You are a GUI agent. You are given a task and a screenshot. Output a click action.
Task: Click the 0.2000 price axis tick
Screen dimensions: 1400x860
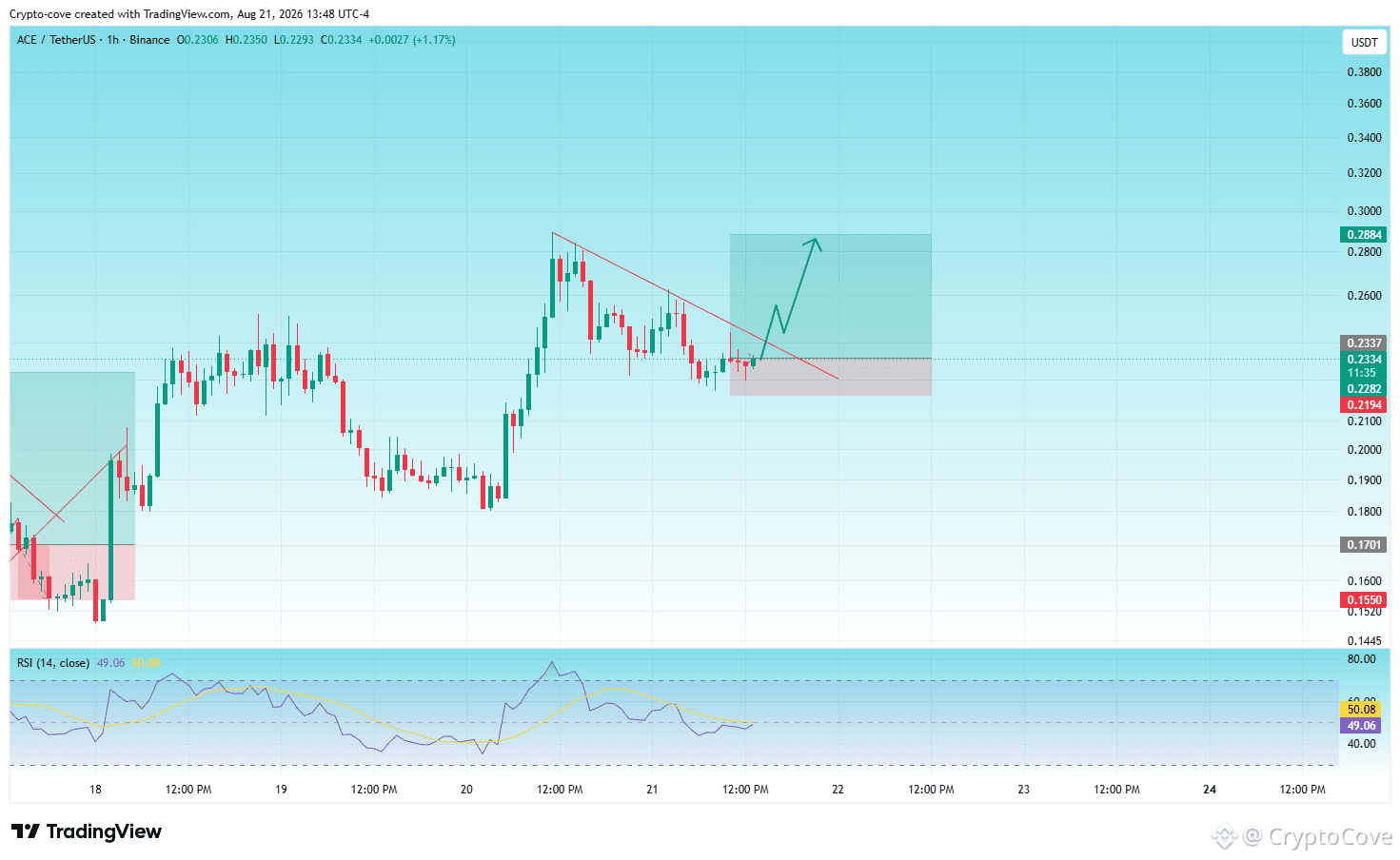(1364, 450)
